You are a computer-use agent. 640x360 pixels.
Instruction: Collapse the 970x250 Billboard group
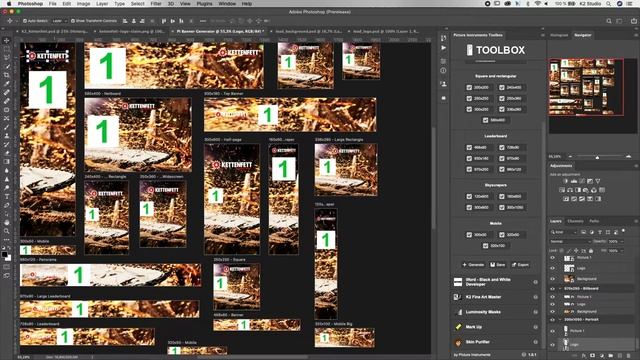(560, 289)
